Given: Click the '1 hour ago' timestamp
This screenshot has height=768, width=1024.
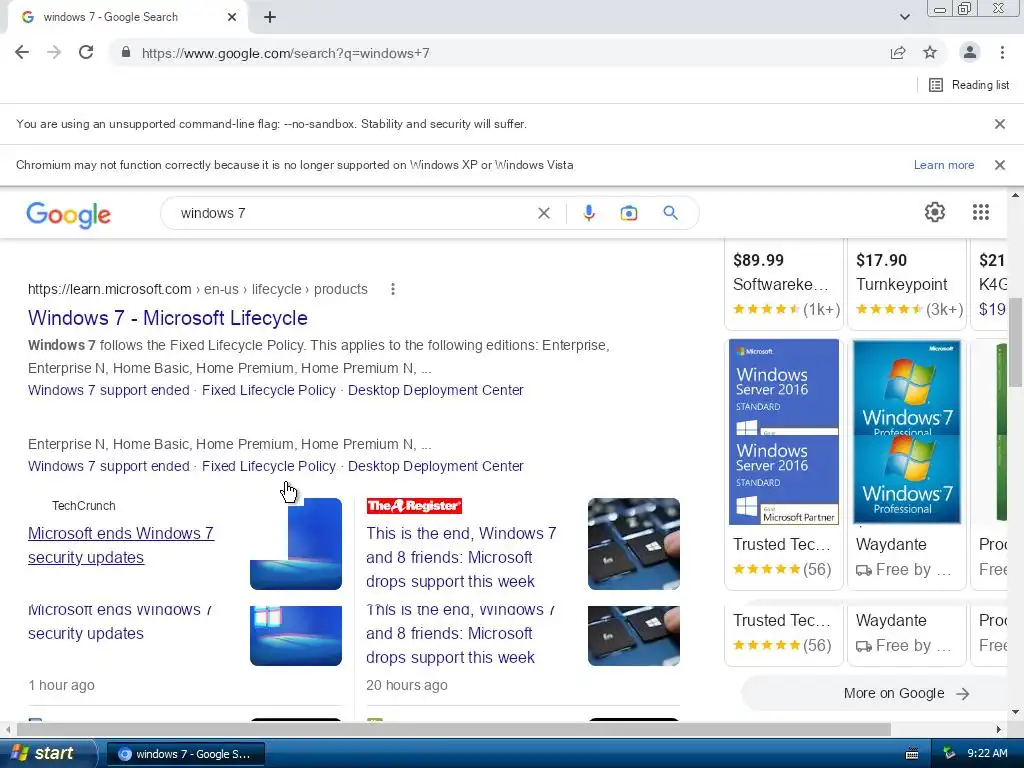Looking at the screenshot, I should coord(61,685).
